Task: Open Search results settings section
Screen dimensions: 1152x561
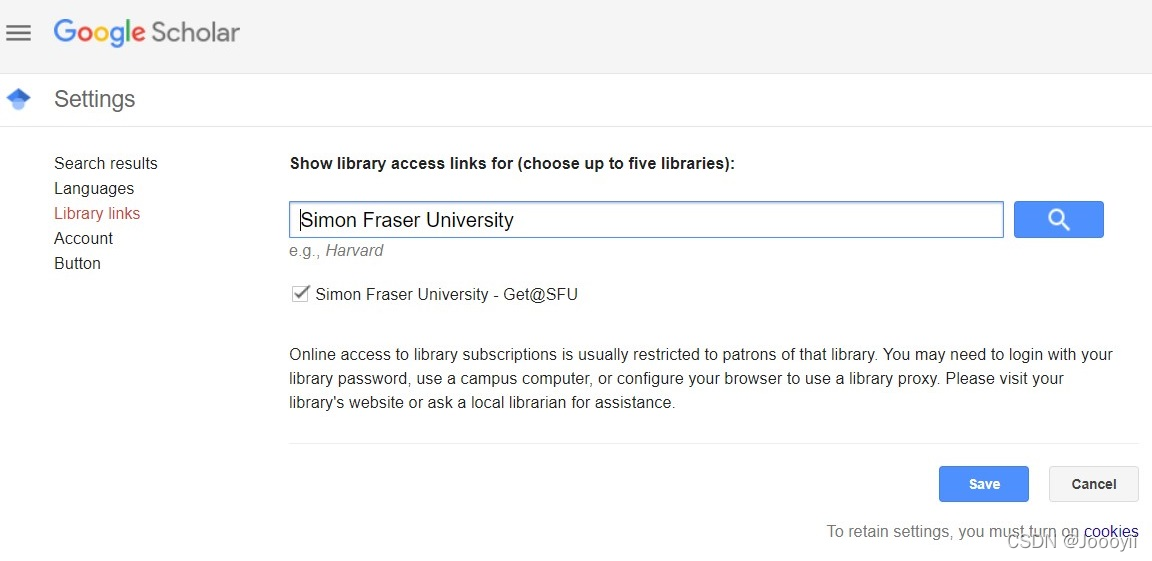Action: tap(106, 163)
